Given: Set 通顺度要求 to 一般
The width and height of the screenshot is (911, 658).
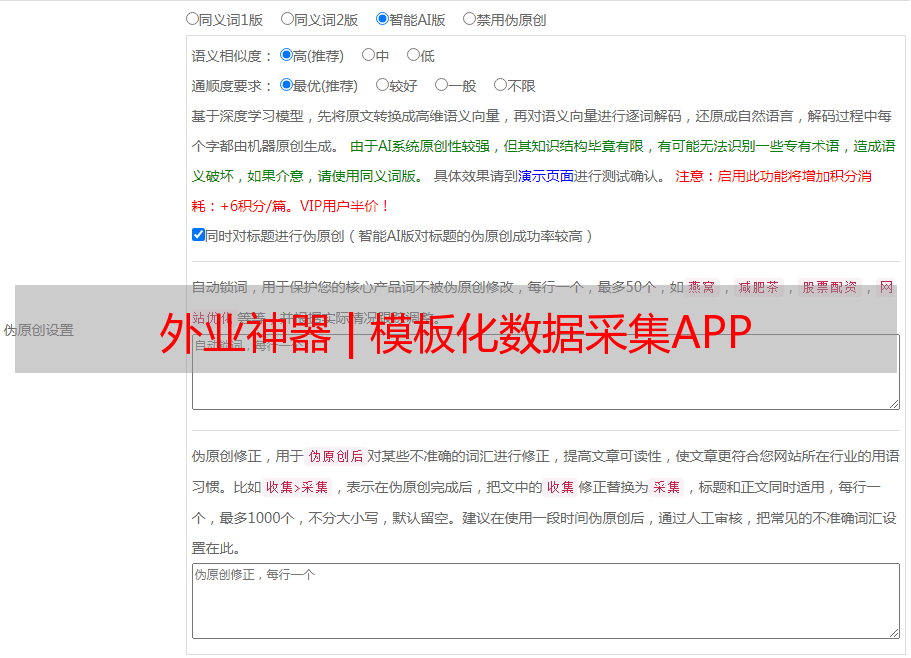Looking at the screenshot, I should click(x=442, y=85).
